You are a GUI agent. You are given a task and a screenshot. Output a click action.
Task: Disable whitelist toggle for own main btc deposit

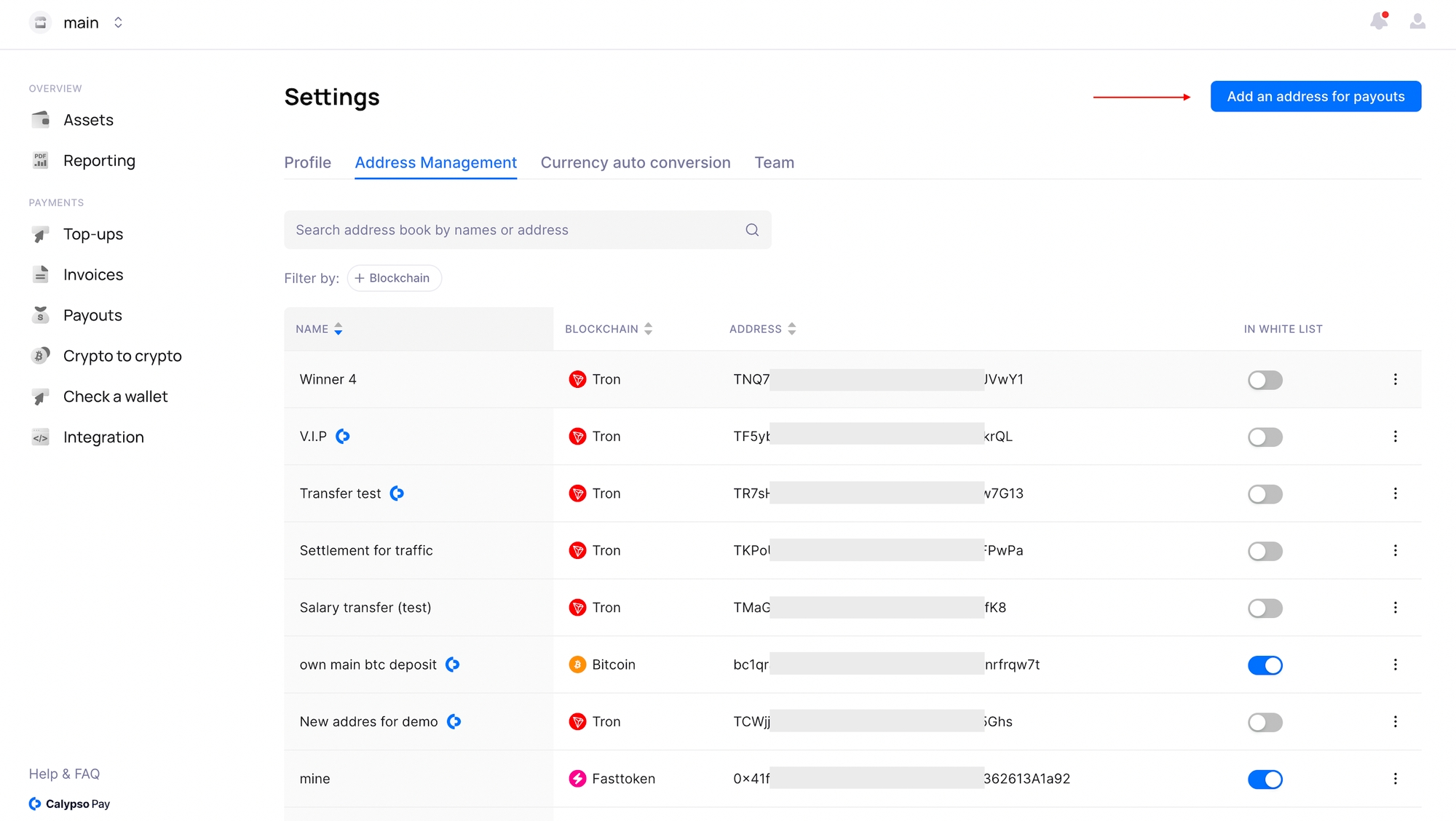coord(1265,665)
